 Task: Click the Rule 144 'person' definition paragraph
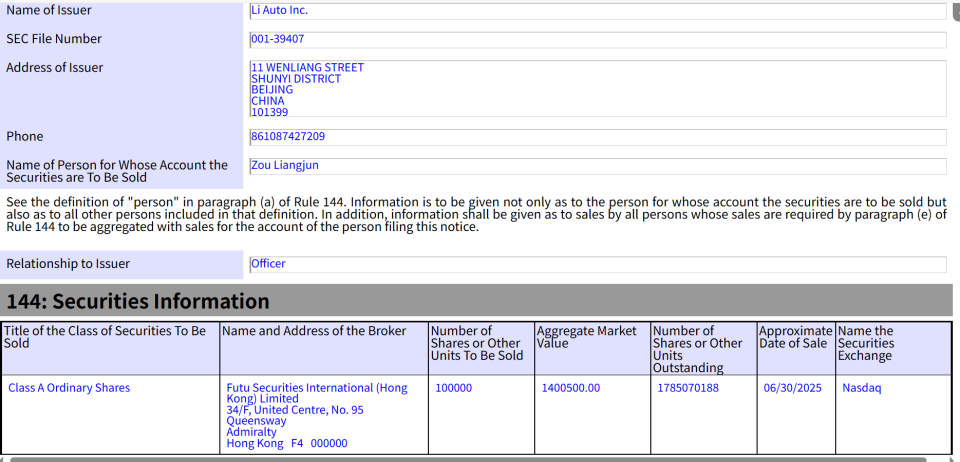pos(476,214)
